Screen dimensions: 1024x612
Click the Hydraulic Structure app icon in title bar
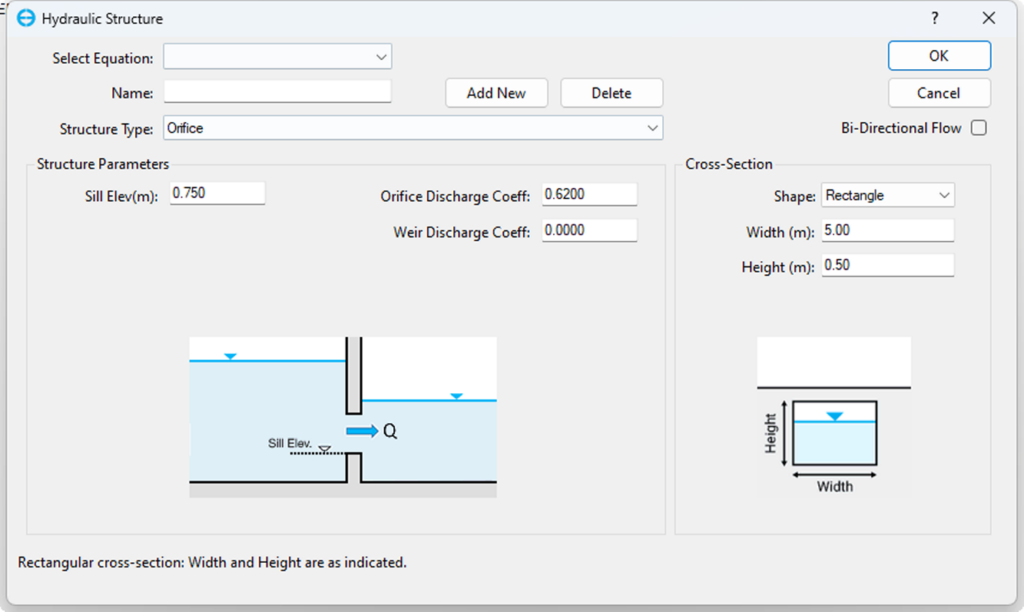click(x=26, y=18)
